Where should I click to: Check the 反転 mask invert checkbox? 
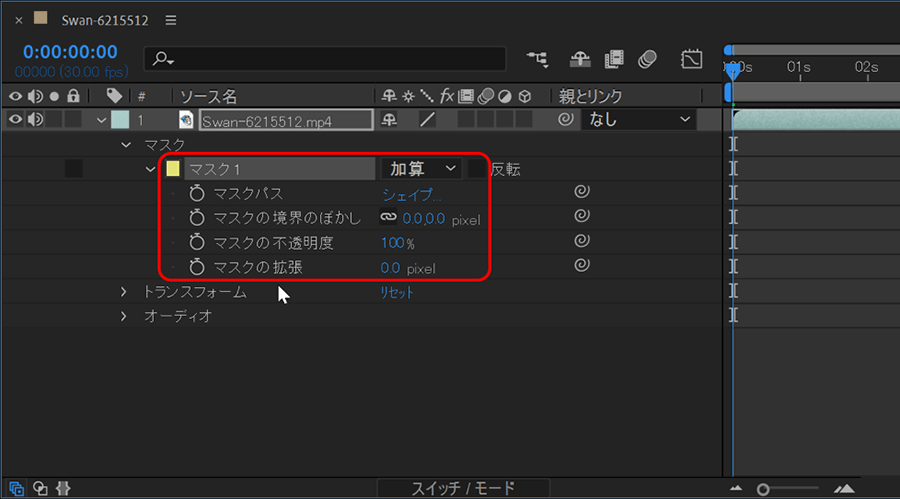pyautogui.click(x=476, y=169)
